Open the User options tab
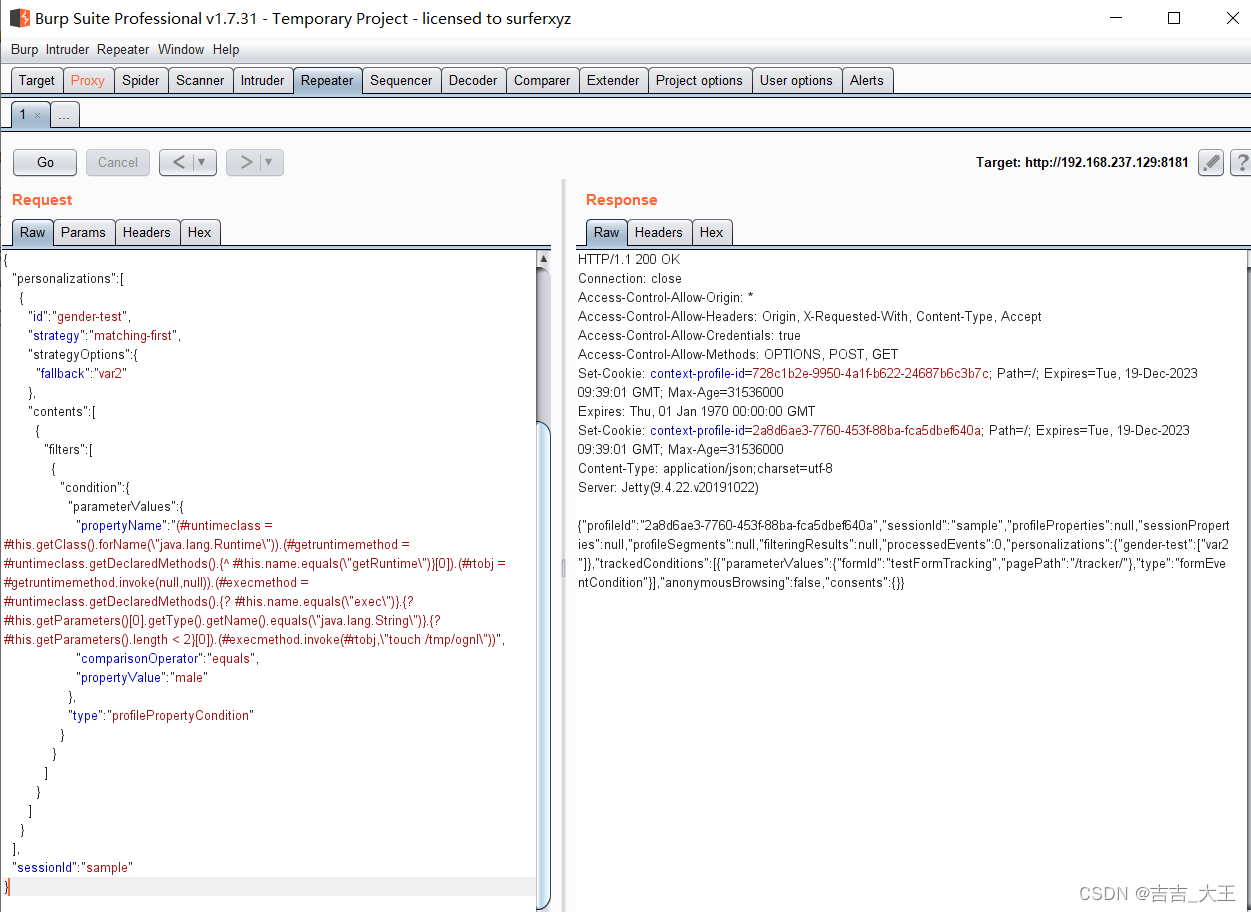 (x=796, y=80)
